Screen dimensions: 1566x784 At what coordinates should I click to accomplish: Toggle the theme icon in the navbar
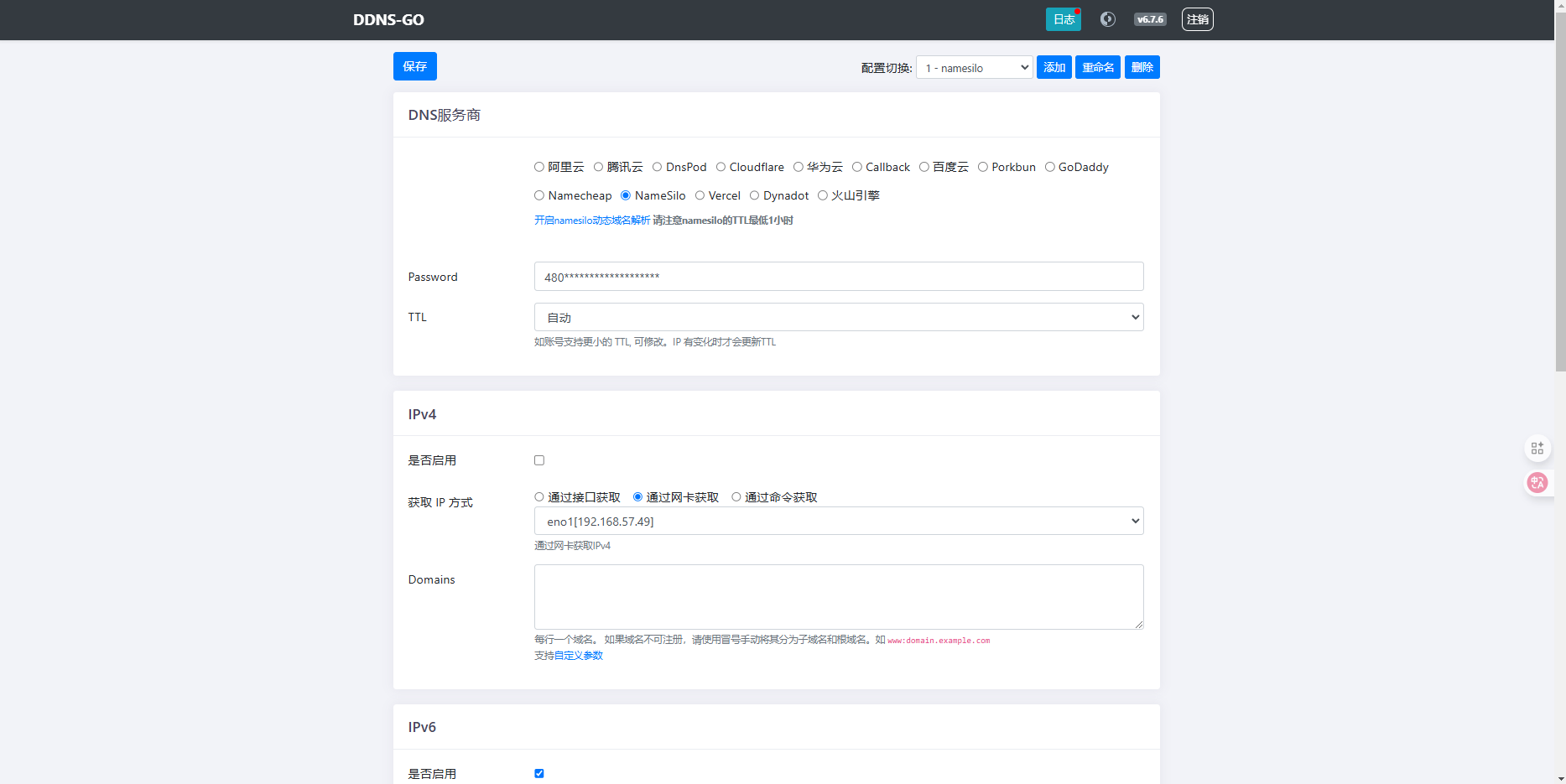(1107, 19)
